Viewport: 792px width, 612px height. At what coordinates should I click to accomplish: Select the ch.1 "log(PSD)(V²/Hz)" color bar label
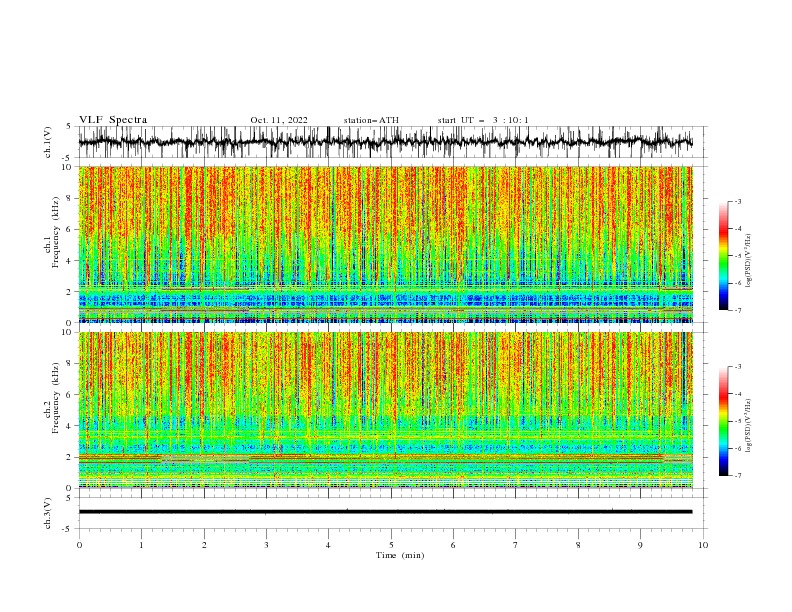point(749,261)
